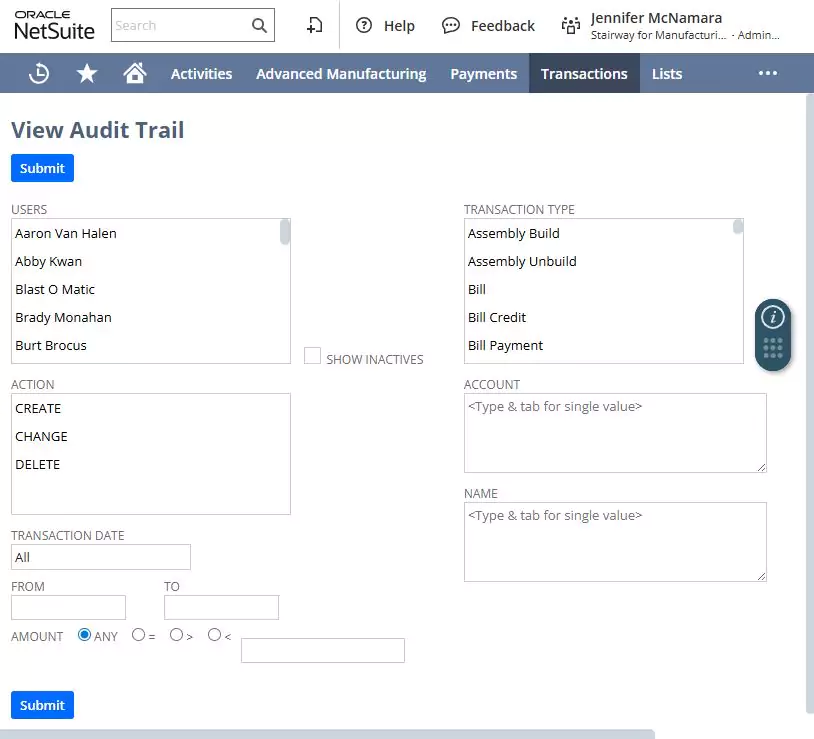
Task: Open the Transactions menu
Action: coord(584,74)
